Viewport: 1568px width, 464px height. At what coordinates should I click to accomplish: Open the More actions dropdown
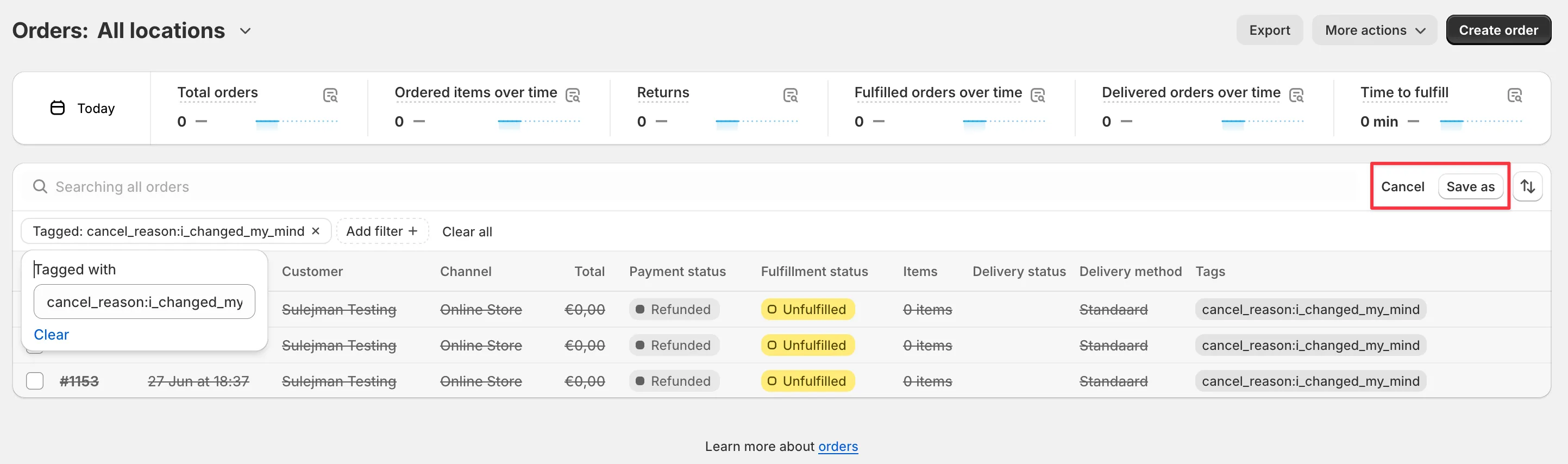click(x=1374, y=30)
